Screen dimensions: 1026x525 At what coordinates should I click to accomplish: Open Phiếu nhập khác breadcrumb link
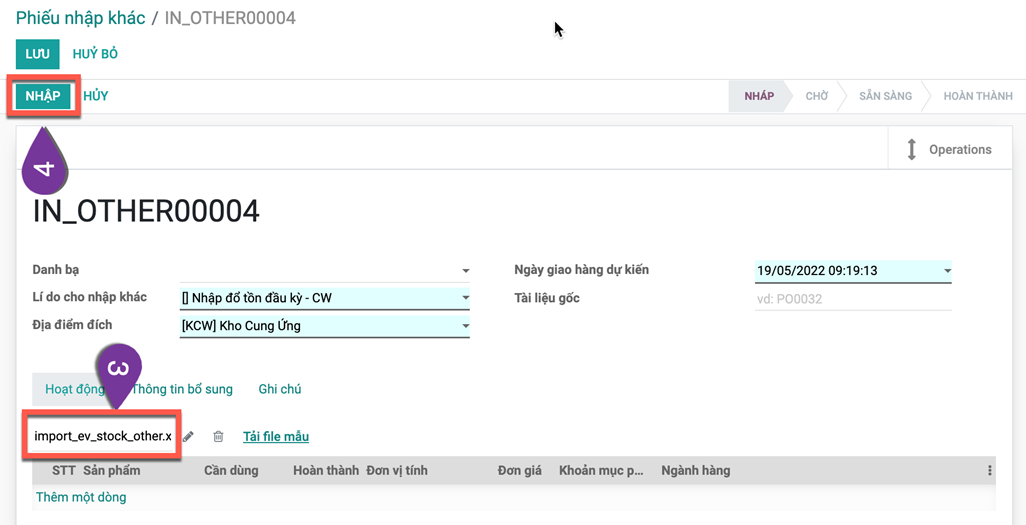pos(80,18)
